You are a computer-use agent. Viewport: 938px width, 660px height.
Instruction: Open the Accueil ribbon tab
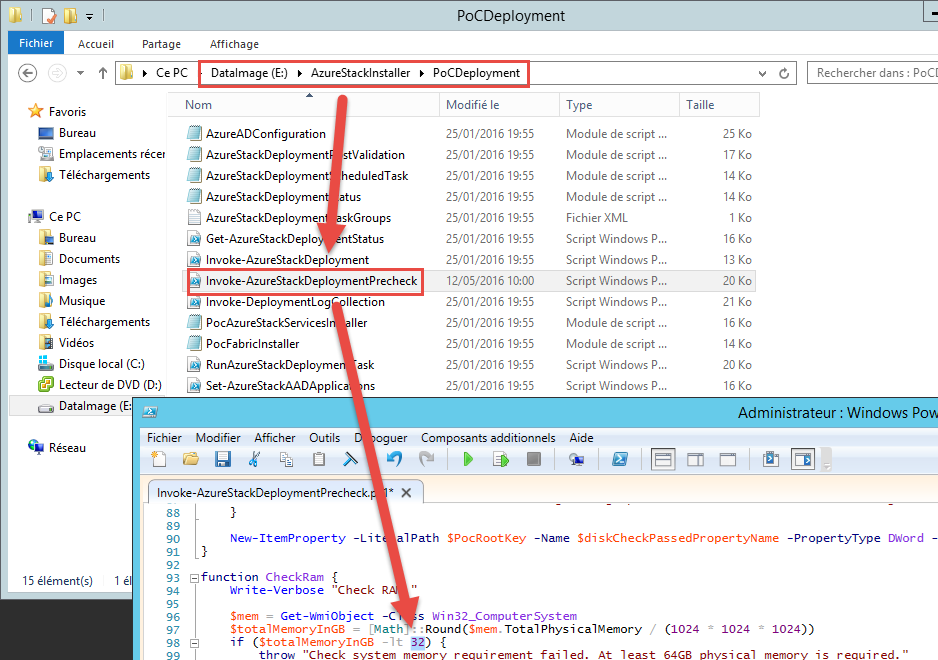click(x=96, y=44)
